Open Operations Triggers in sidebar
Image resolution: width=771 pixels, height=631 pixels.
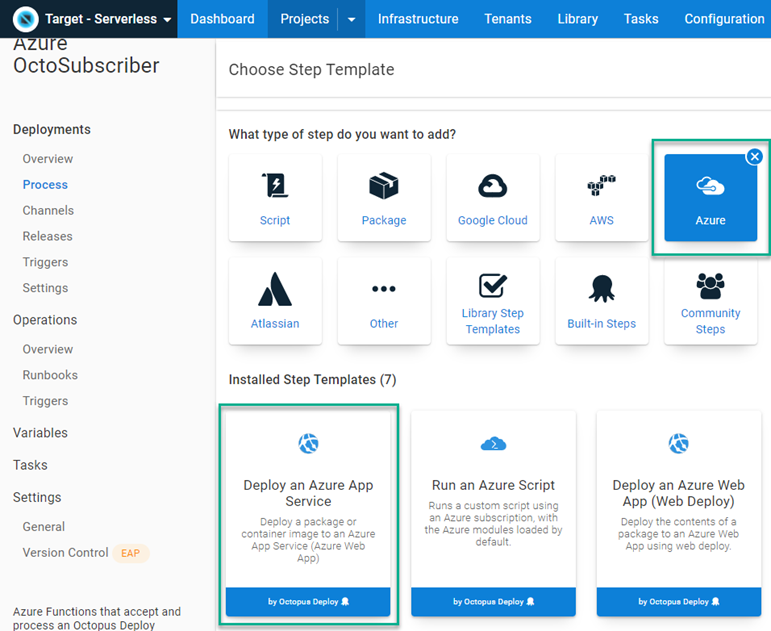[45, 401]
